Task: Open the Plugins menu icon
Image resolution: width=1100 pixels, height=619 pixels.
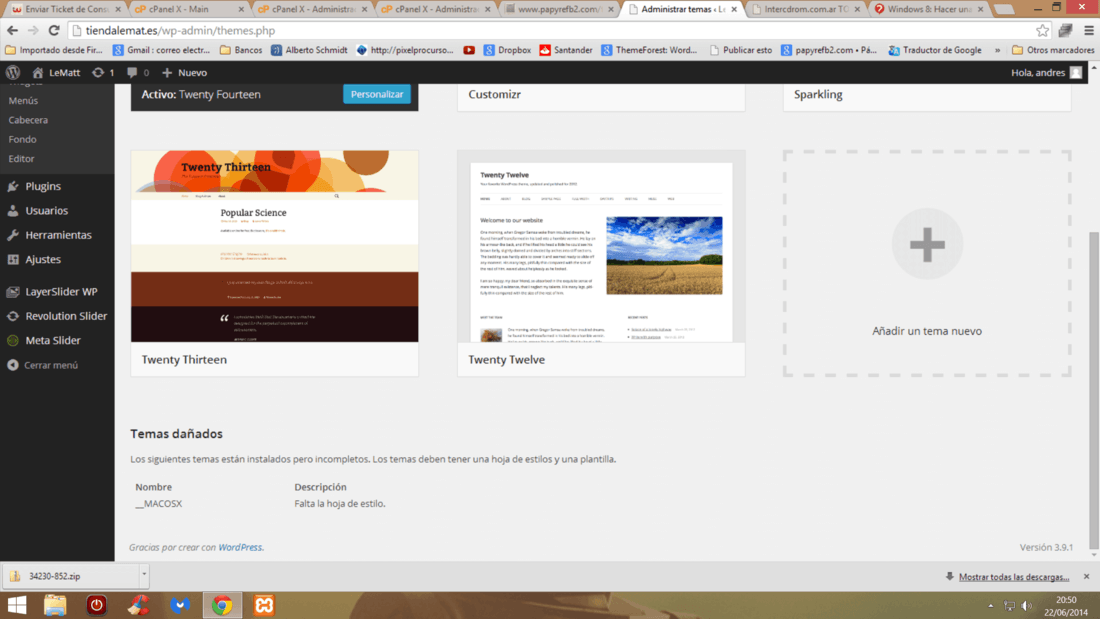Action: [13, 186]
